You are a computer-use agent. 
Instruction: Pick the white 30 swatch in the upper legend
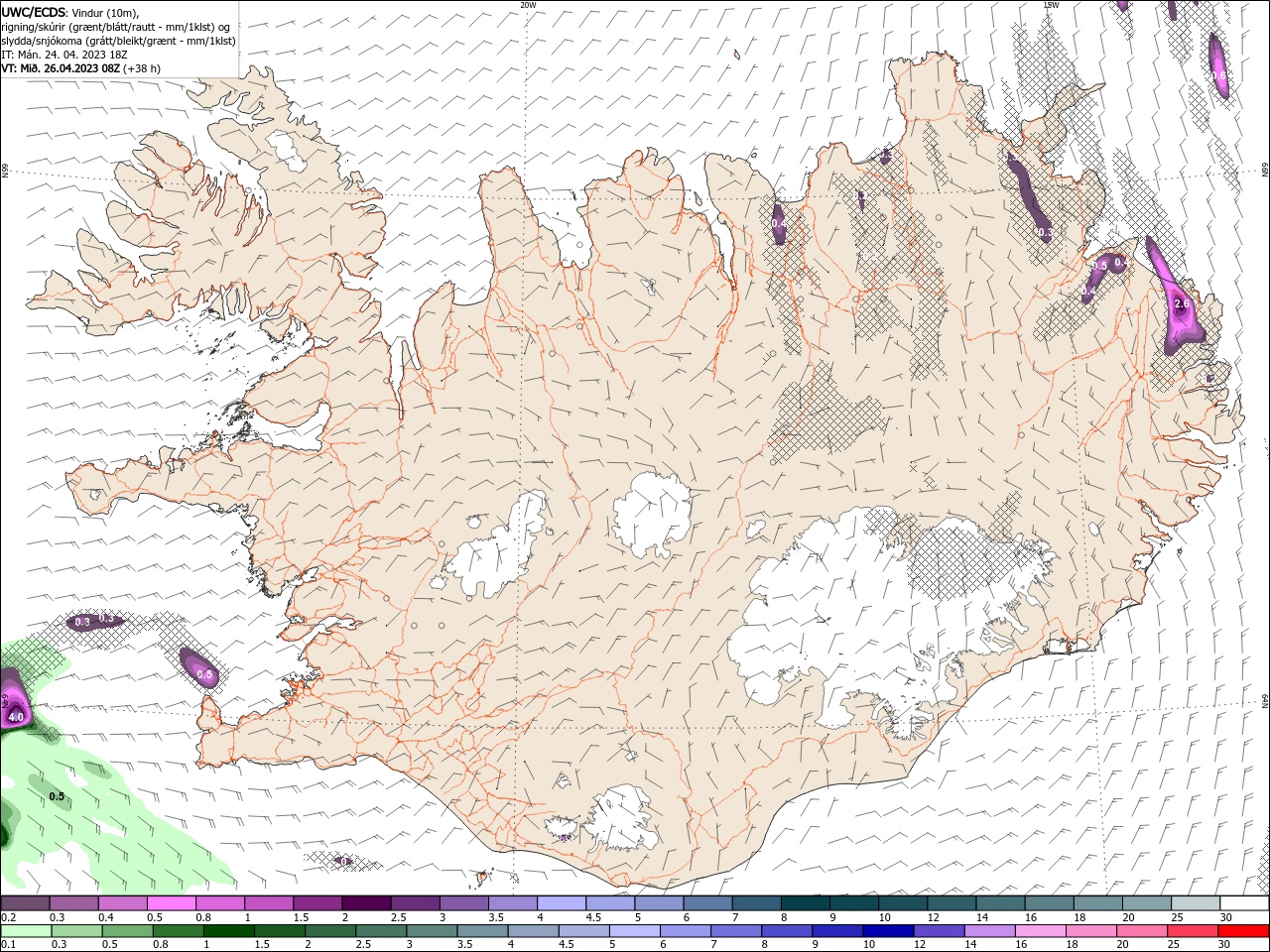(x=1243, y=903)
